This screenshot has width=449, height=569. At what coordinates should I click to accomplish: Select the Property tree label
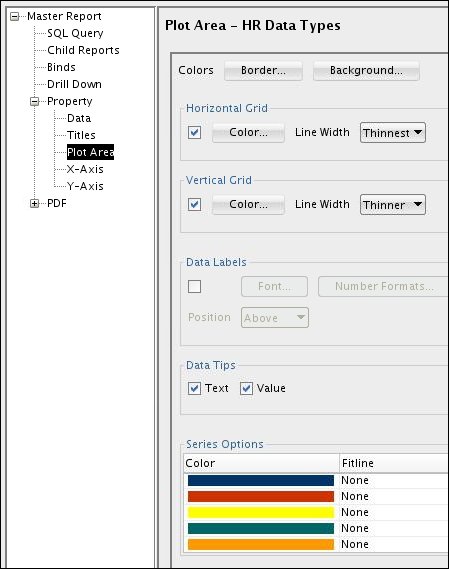(x=70, y=101)
